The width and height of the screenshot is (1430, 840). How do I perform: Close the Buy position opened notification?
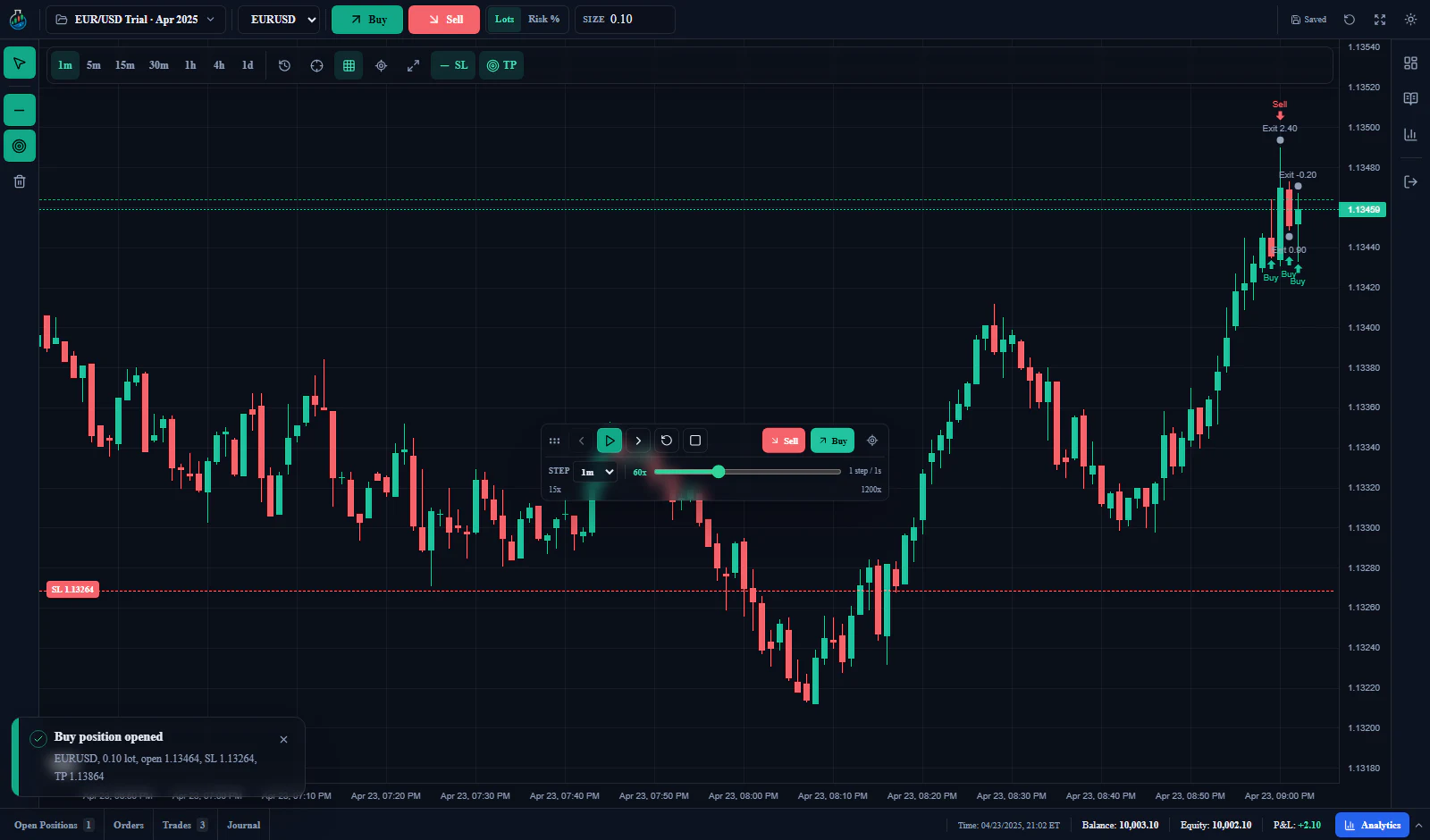click(284, 740)
